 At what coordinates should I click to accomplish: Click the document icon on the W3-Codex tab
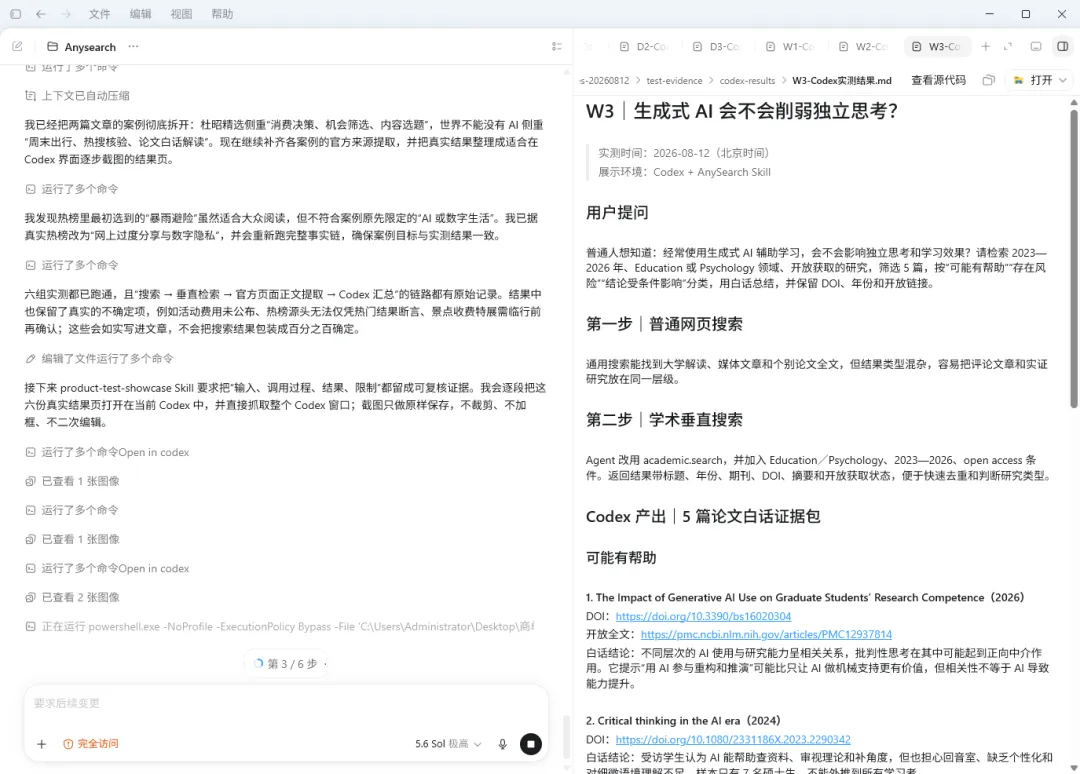(x=916, y=46)
